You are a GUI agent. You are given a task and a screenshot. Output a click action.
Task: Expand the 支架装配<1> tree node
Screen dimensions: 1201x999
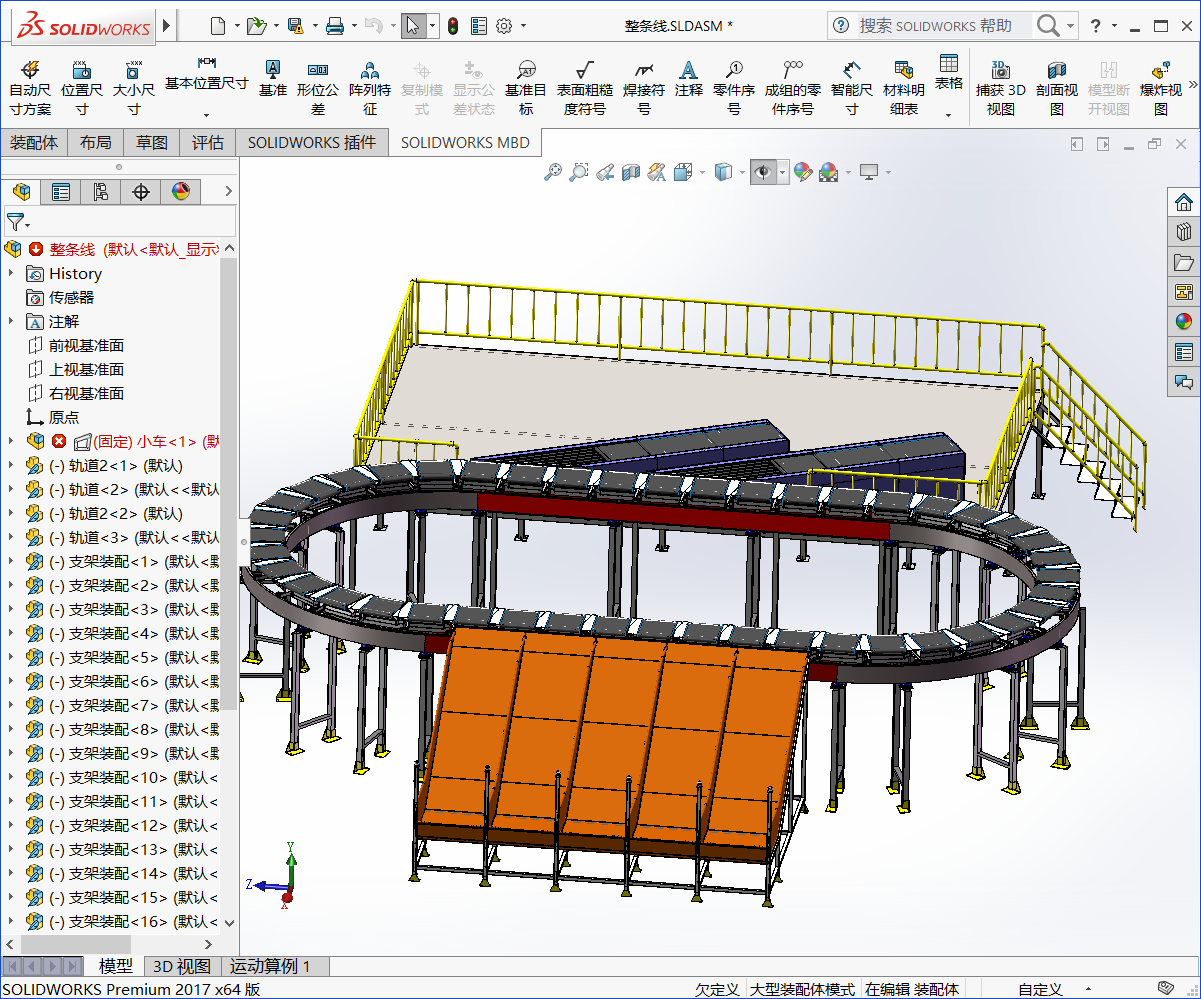(11, 561)
